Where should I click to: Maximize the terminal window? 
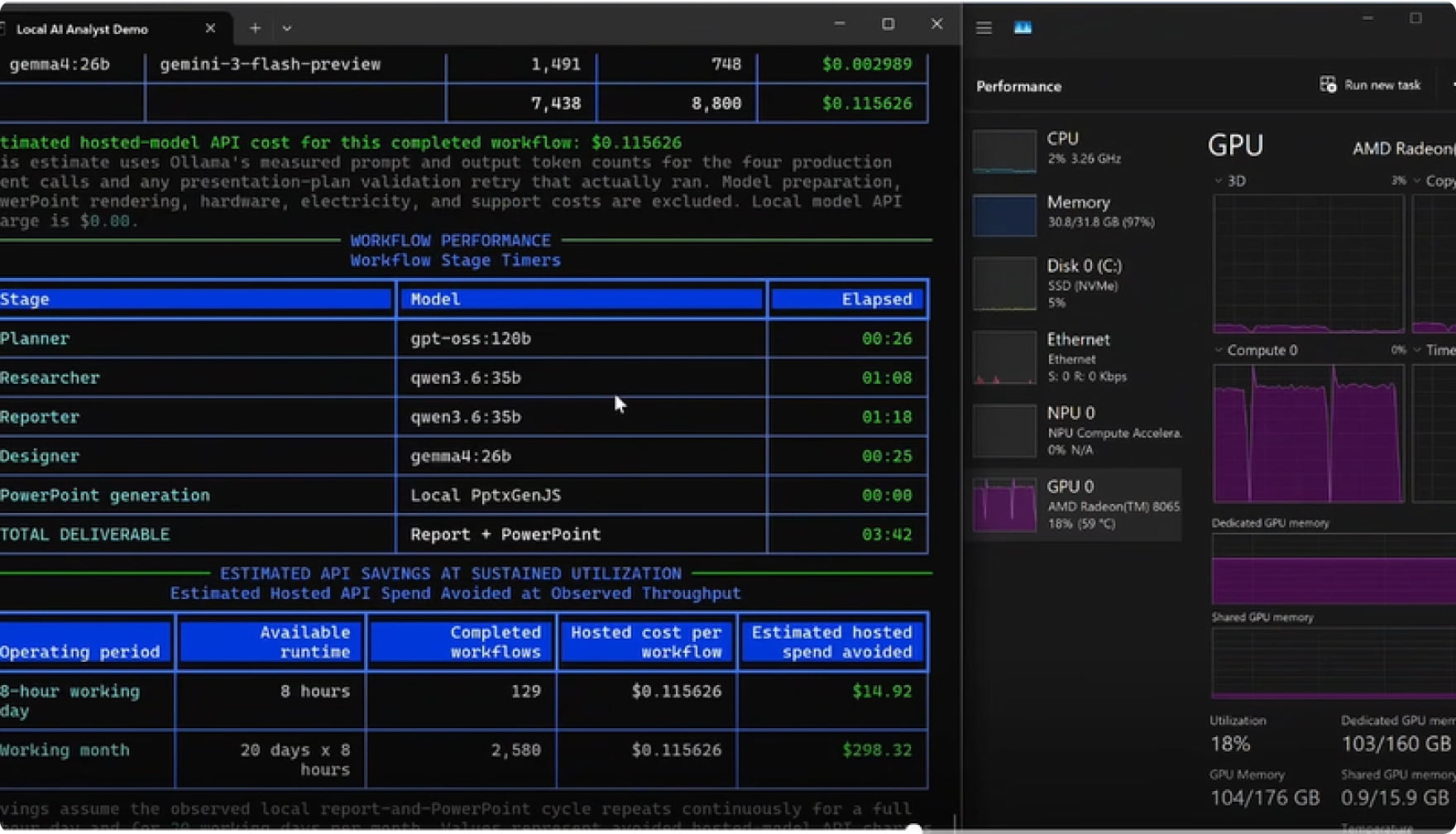(888, 24)
